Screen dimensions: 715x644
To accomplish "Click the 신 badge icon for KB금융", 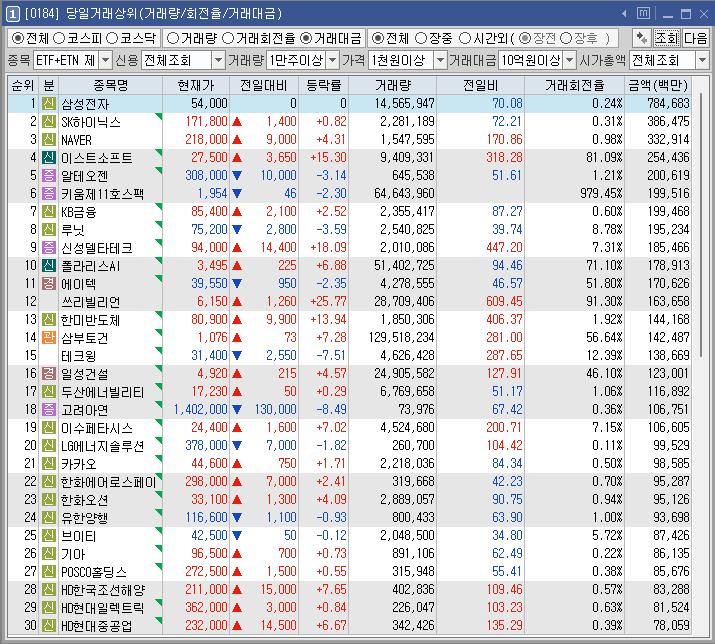I will pos(49,211).
